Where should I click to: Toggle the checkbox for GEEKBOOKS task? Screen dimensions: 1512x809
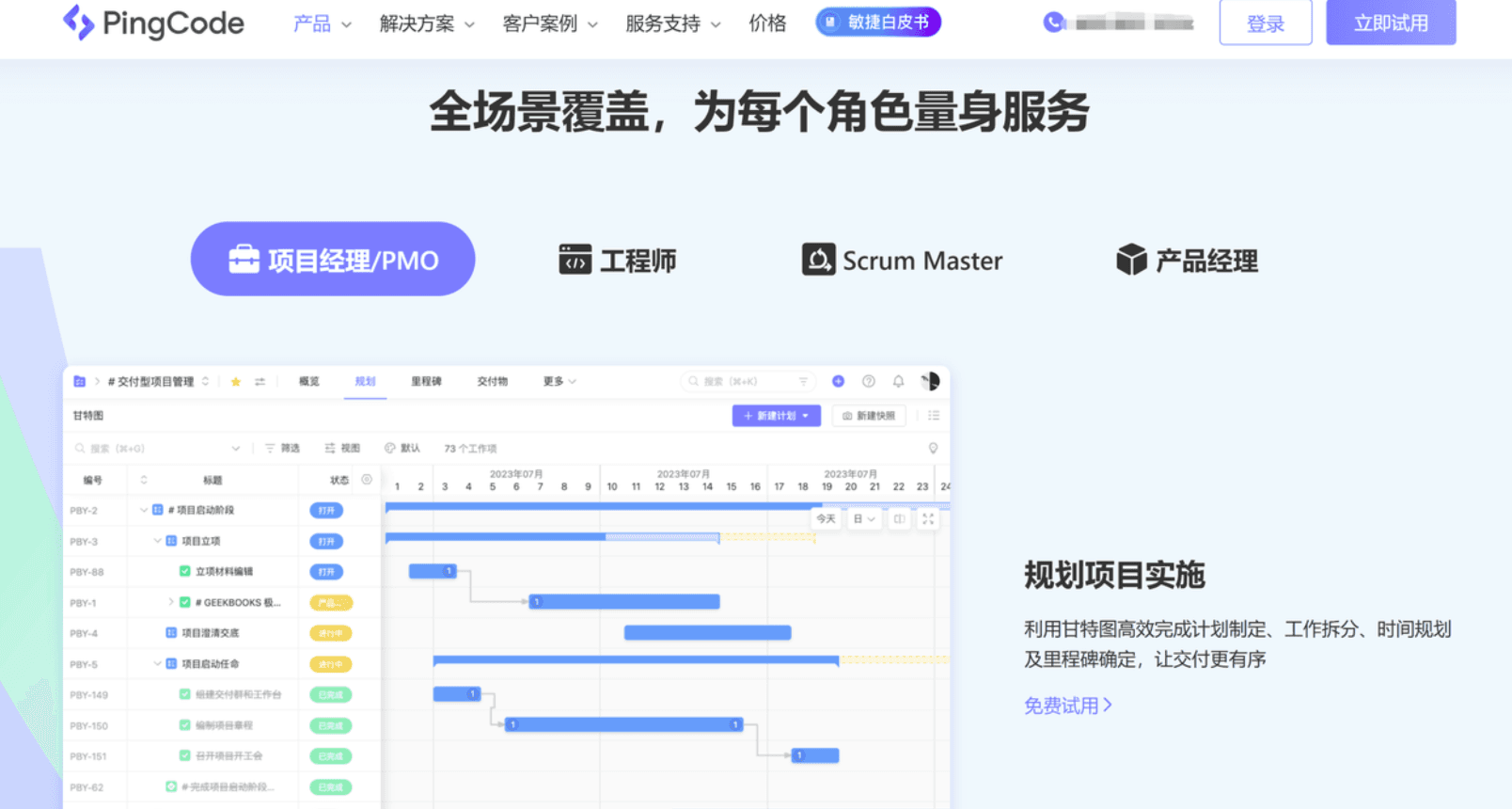pyautogui.click(x=185, y=602)
